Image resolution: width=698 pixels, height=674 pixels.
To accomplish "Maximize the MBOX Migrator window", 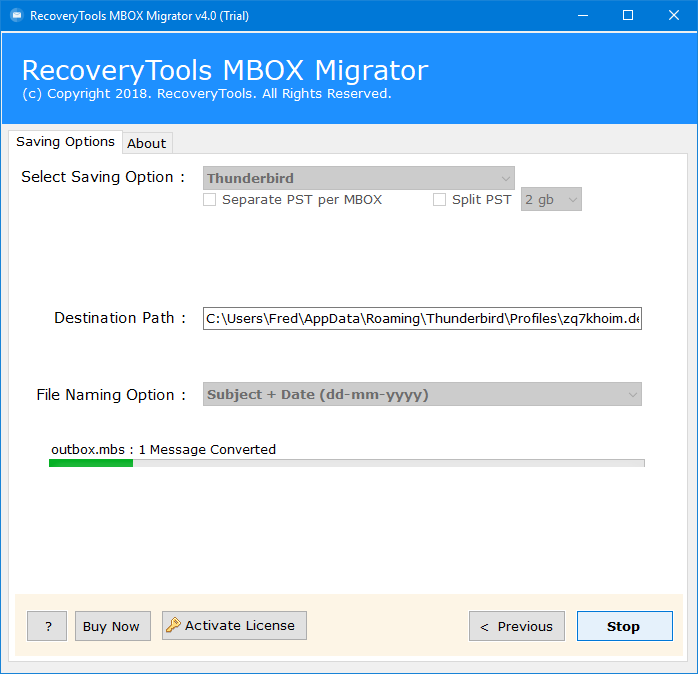I will tap(628, 16).
